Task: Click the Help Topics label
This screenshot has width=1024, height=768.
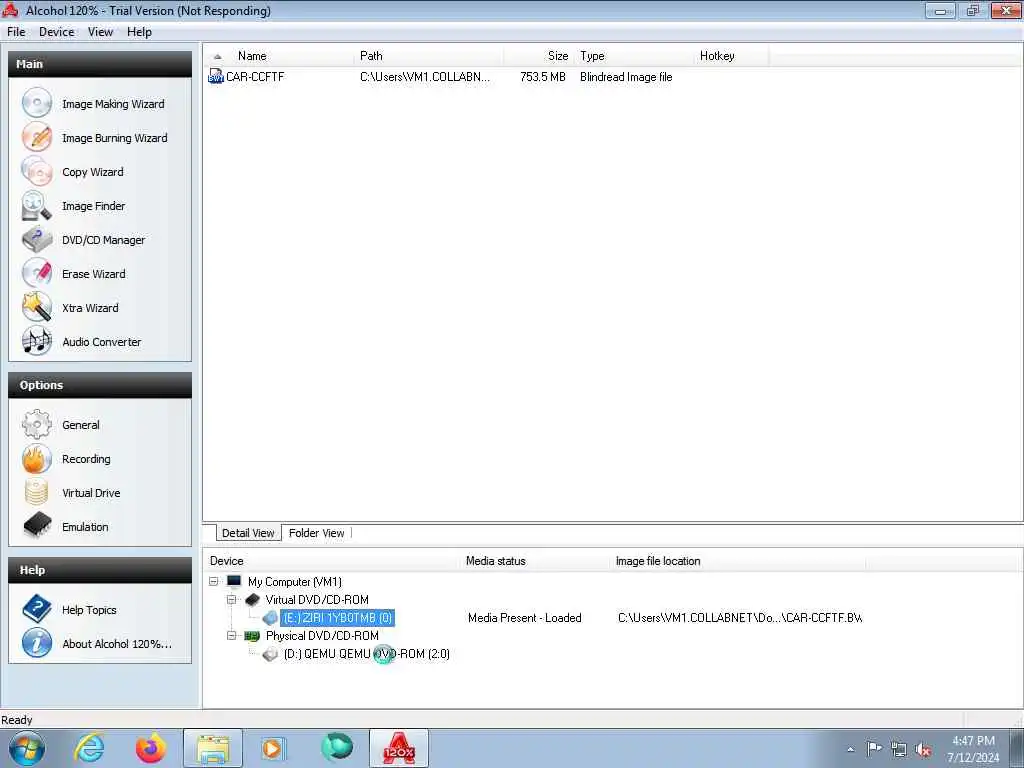Action: (x=89, y=610)
